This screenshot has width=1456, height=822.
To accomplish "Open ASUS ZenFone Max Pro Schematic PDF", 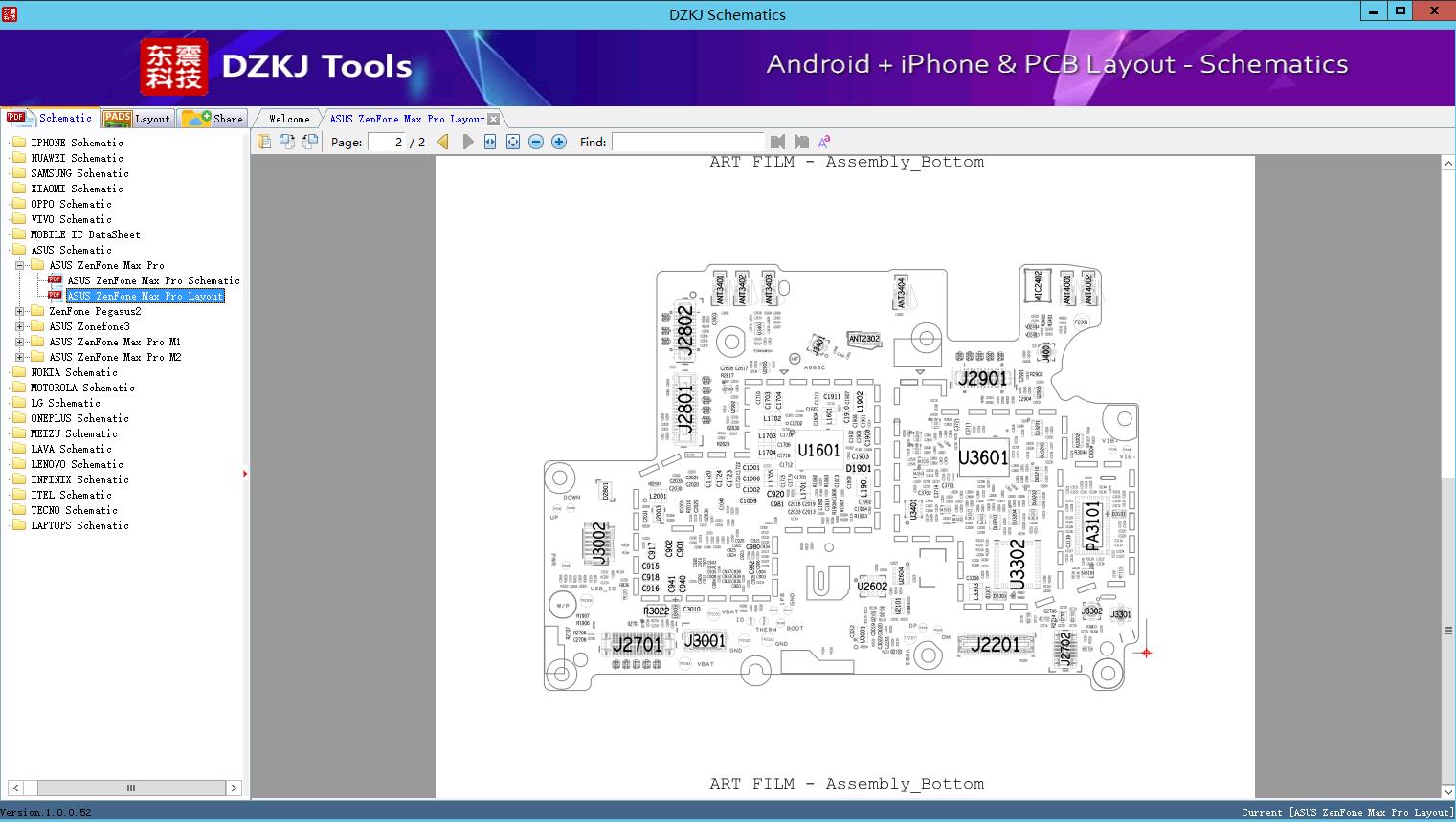I will [x=153, y=280].
